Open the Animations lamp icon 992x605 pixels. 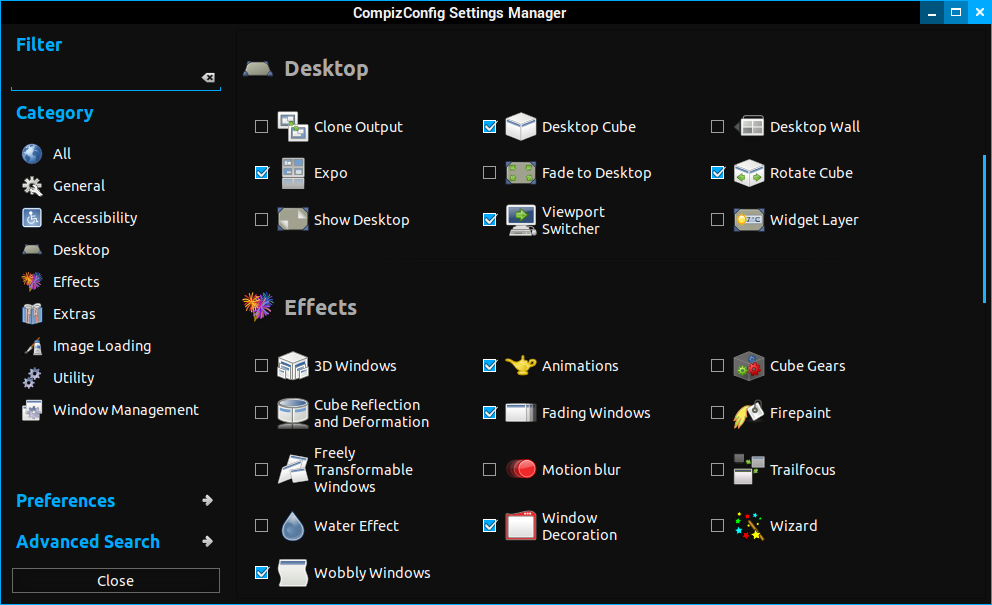[x=521, y=366]
